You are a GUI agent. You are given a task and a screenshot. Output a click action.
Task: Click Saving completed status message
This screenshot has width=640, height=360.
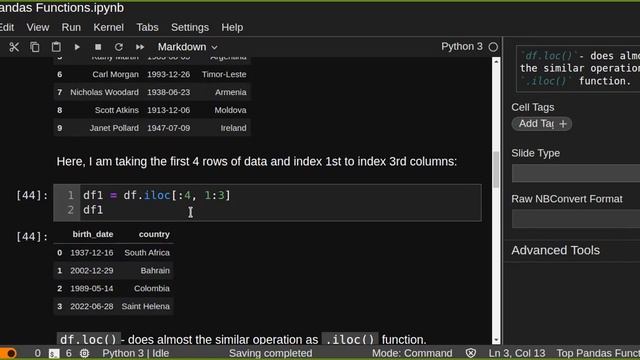tap(270, 353)
